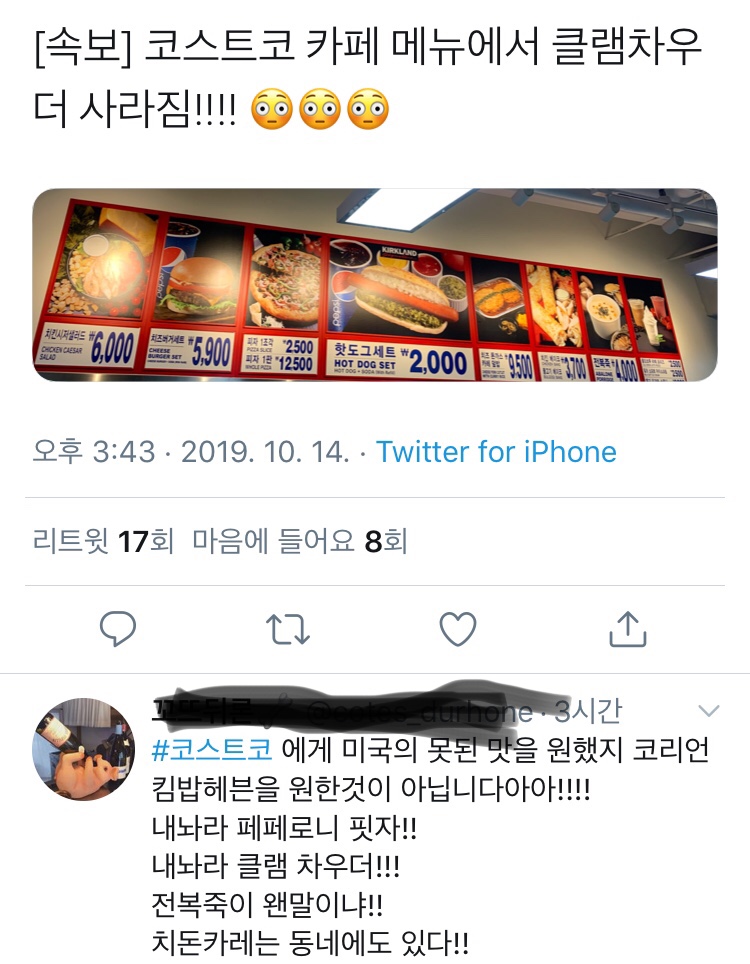Open the Costco menu photo
The image size is (750, 964).
click(375, 285)
